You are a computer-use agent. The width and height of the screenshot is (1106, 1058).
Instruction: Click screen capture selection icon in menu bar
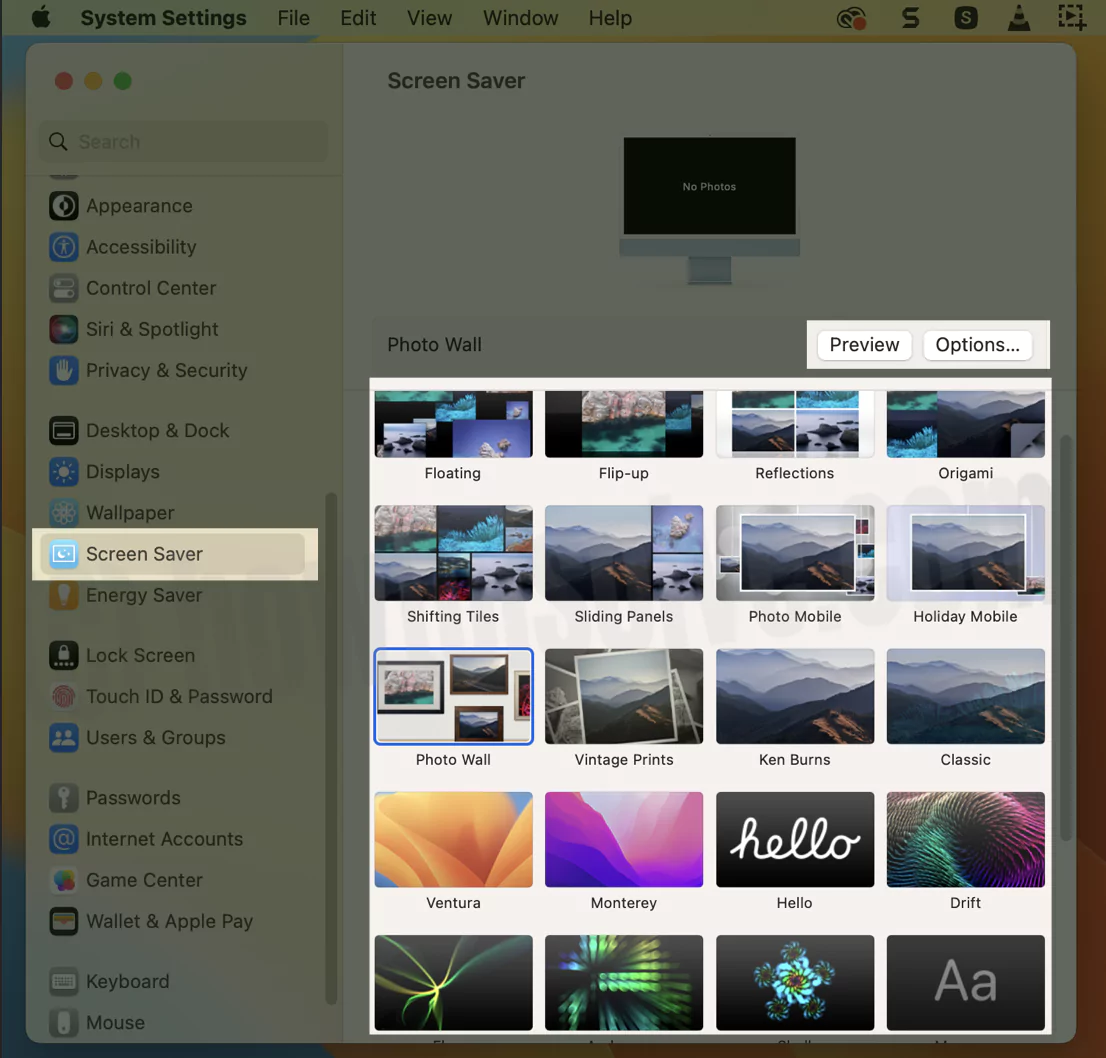point(1071,18)
